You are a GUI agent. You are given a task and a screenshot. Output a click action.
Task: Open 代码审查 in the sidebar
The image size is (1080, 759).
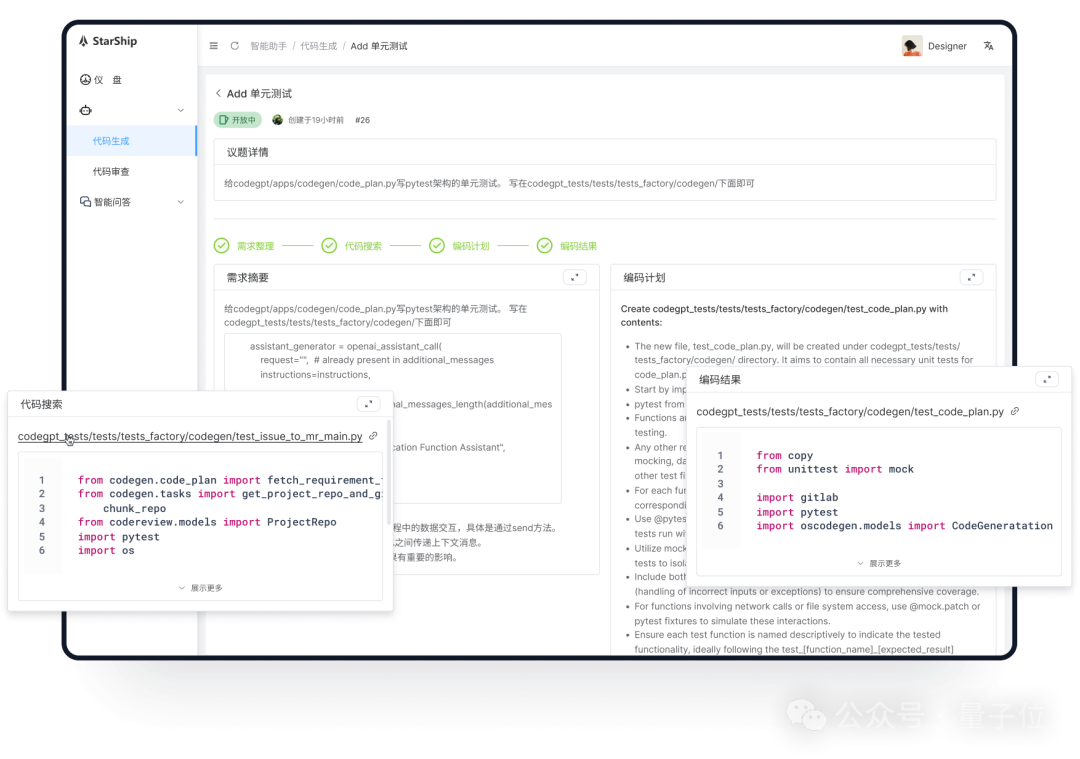[x=111, y=172]
